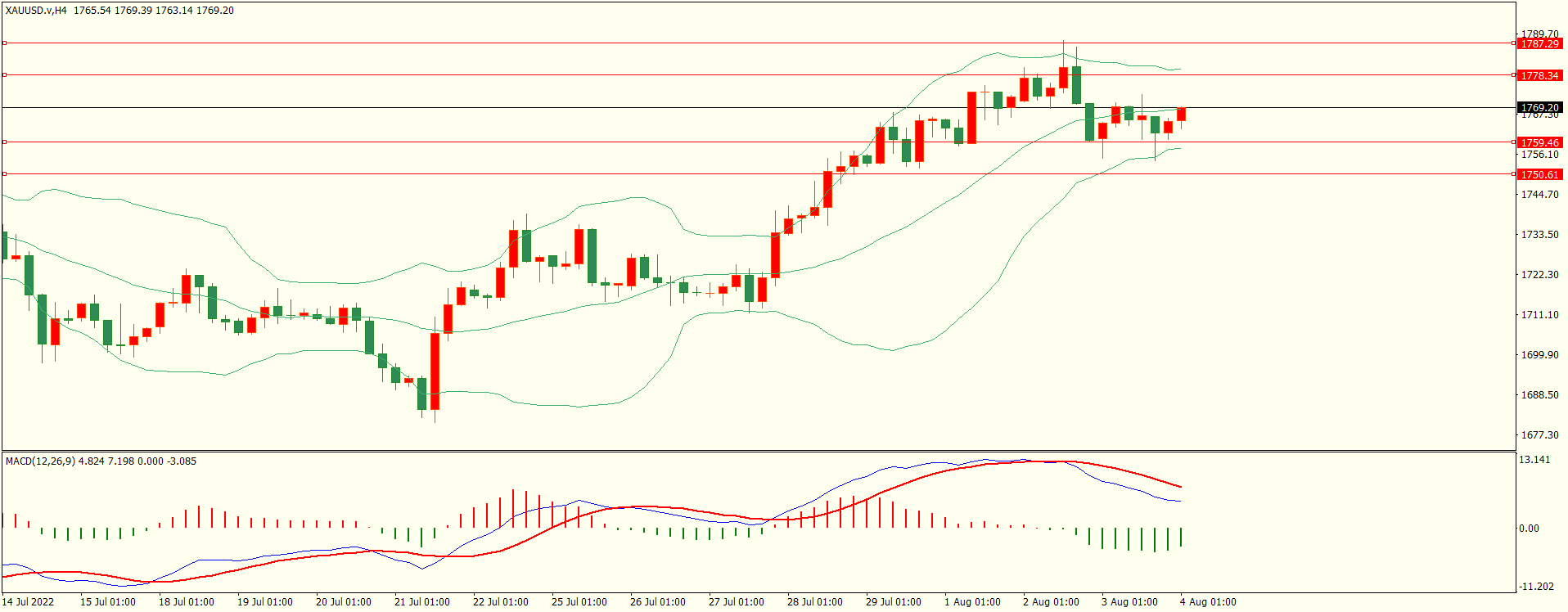Click the 1759.46 red price label
Screen dimensions: 1568x612
[x=1539, y=142]
